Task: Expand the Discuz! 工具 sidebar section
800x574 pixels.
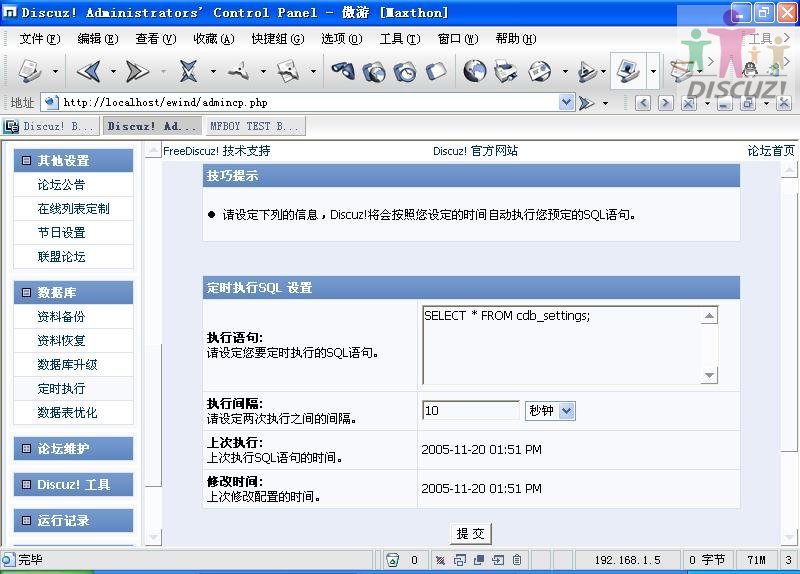Action: [26, 485]
